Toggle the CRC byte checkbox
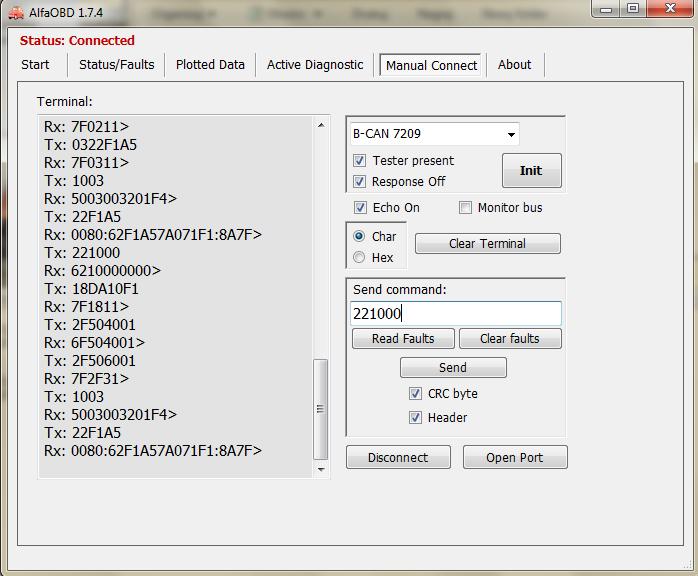 point(415,393)
